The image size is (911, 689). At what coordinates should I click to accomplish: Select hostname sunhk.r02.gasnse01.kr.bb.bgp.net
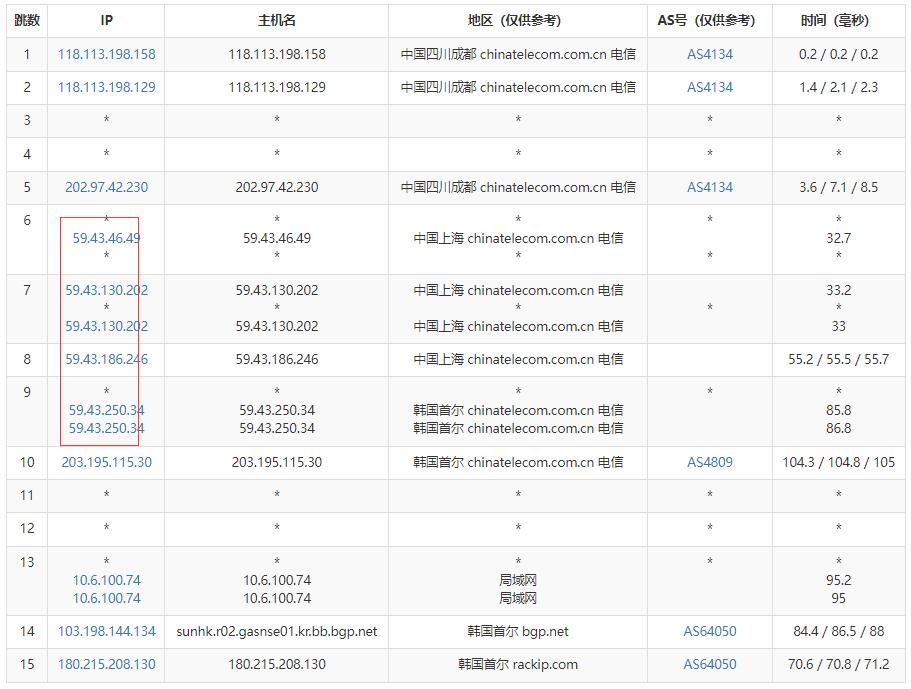coord(277,631)
